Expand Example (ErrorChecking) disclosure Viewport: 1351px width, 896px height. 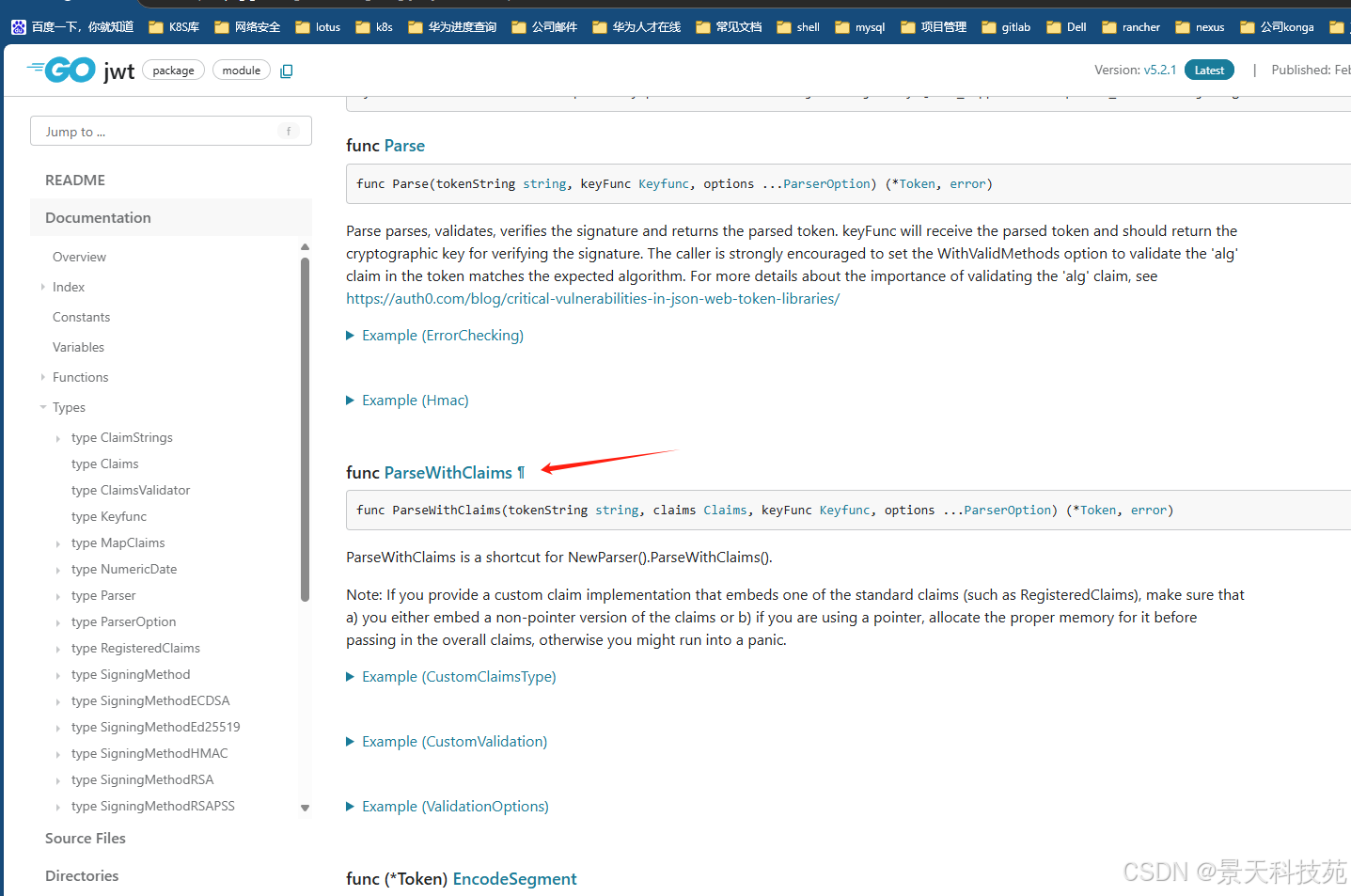point(434,336)
